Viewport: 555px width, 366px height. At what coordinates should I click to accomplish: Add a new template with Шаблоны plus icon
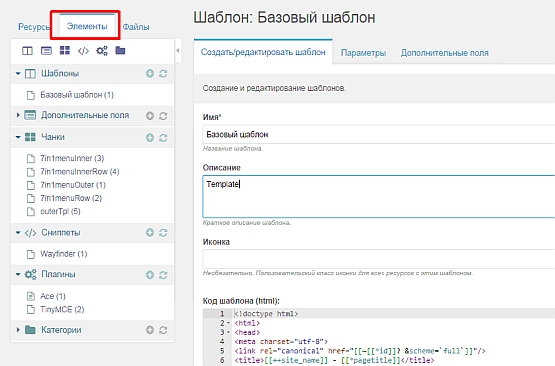[x=150, y=74]
